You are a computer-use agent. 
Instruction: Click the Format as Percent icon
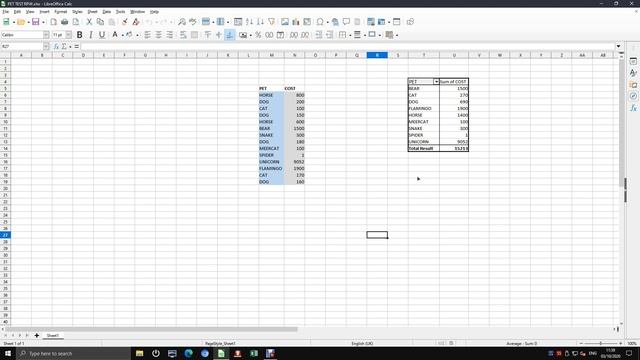(258, 35)
